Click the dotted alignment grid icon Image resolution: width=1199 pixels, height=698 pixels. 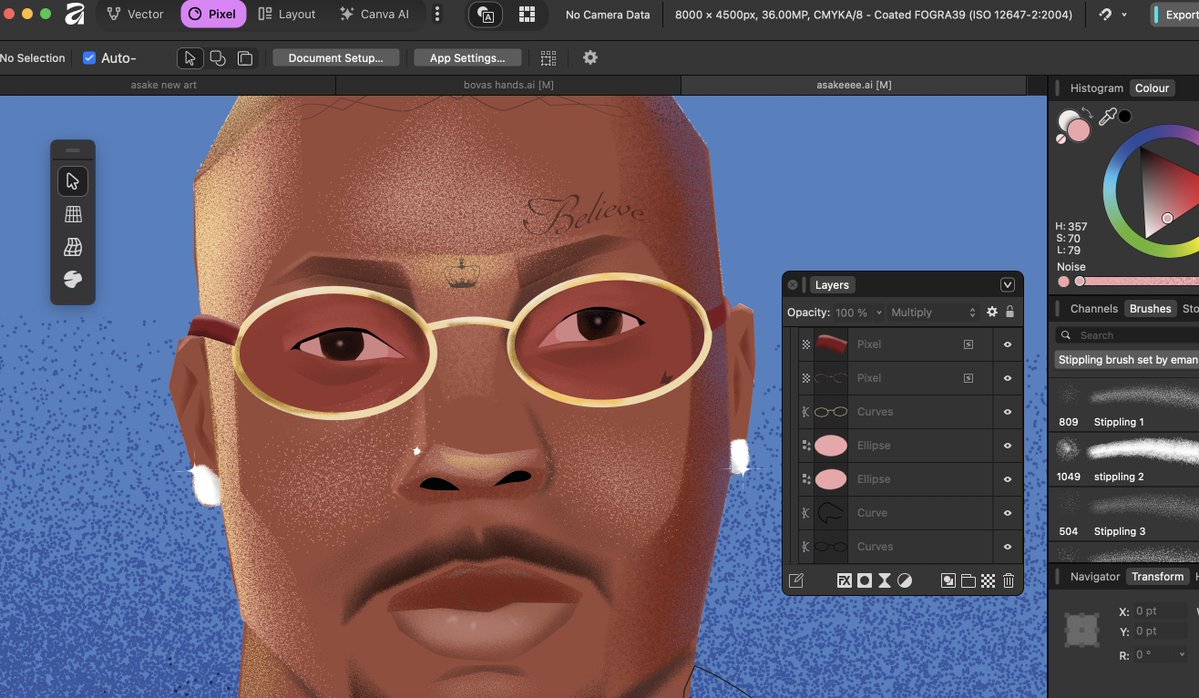(x=548, y=58)
